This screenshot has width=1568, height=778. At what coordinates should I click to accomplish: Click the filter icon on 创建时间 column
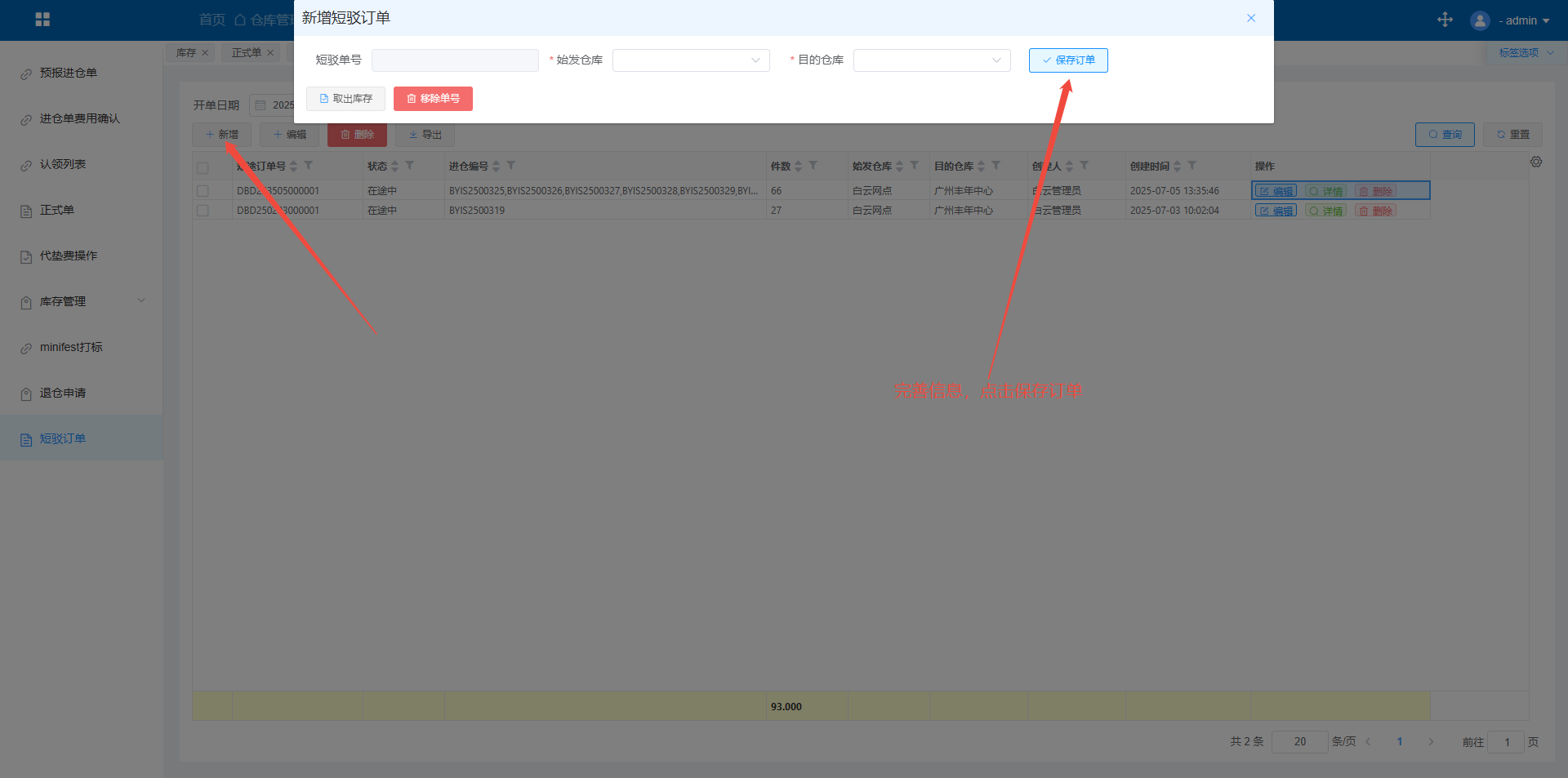click(x=1192, y=166)
